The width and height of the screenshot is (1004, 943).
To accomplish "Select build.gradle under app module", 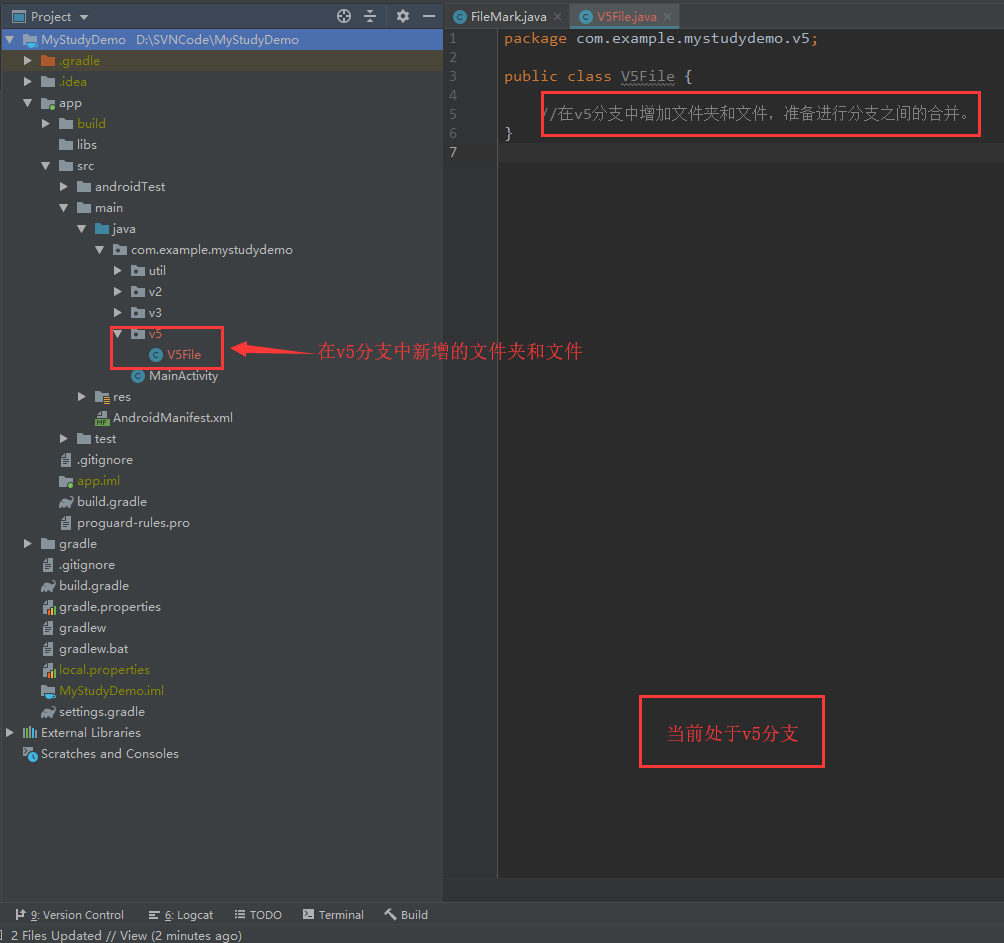I will 112,503.
